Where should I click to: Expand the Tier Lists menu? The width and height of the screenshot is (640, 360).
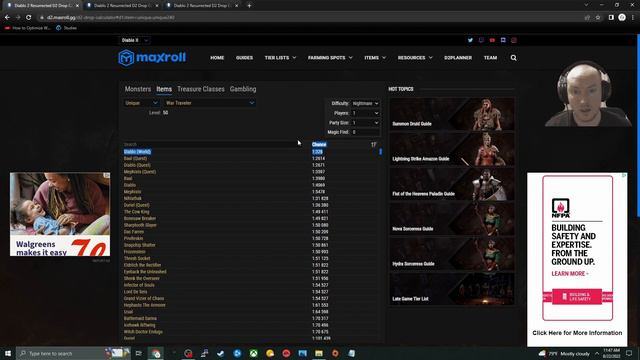point(280,58)
